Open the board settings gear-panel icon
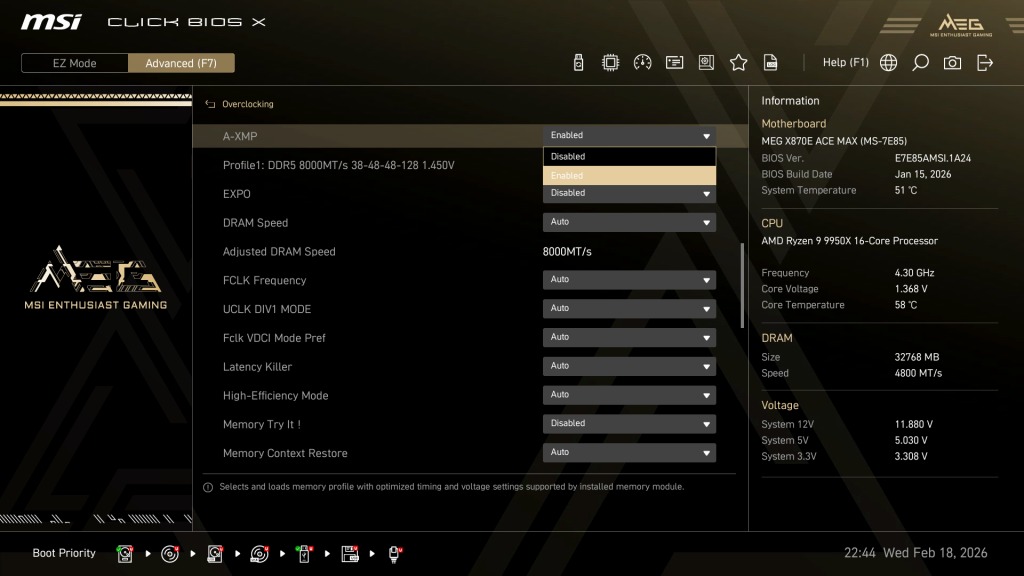1024x576 pixels. [706, 63]
